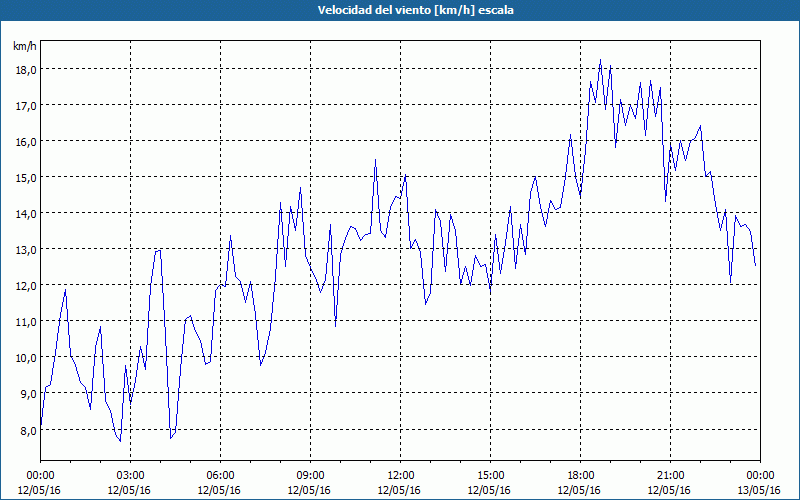Click the 13/05/16 date label

pyautogui.click(x=759, y=490)
